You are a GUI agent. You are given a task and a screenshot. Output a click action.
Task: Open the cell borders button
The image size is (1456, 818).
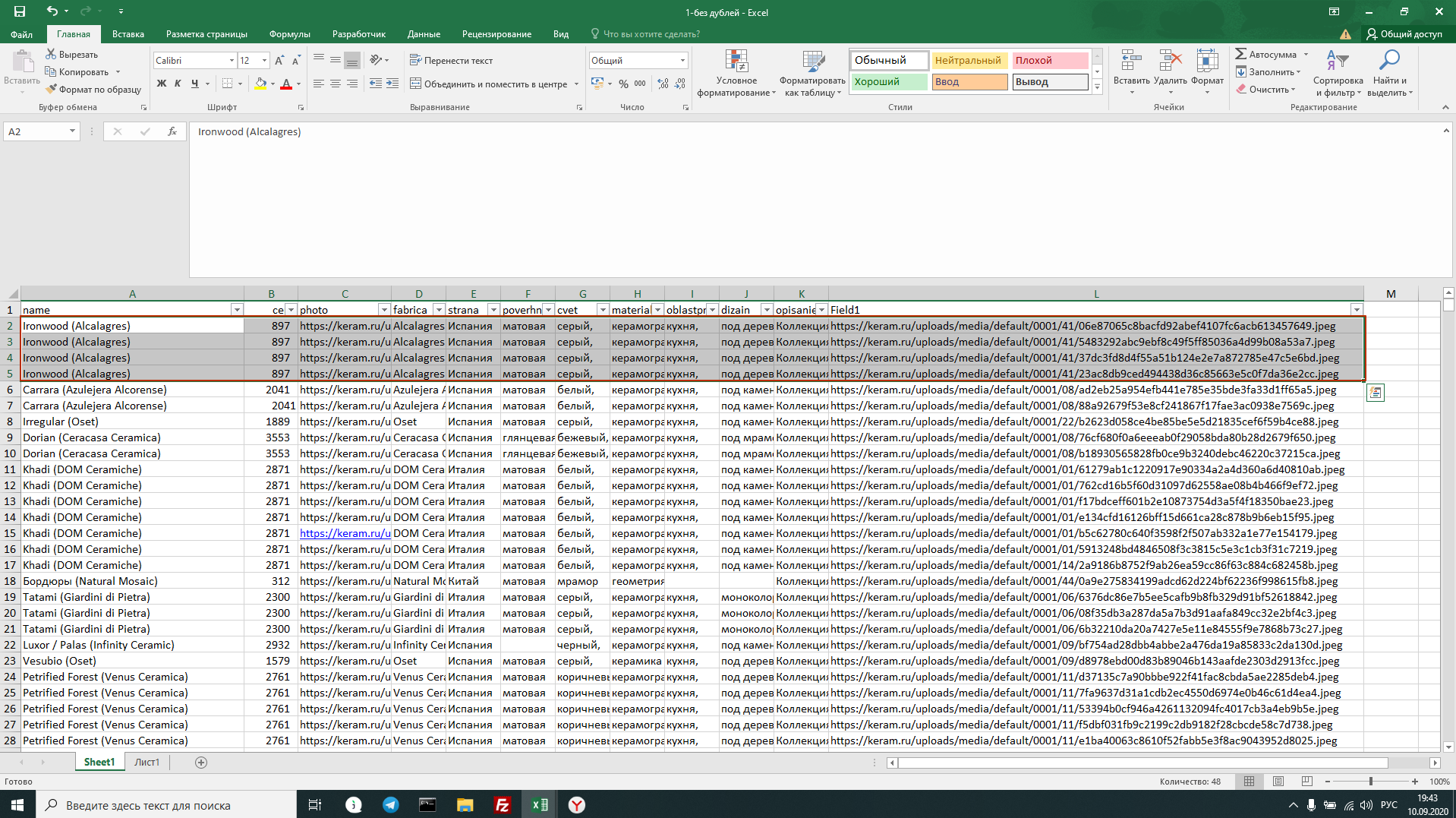(227, 84)
